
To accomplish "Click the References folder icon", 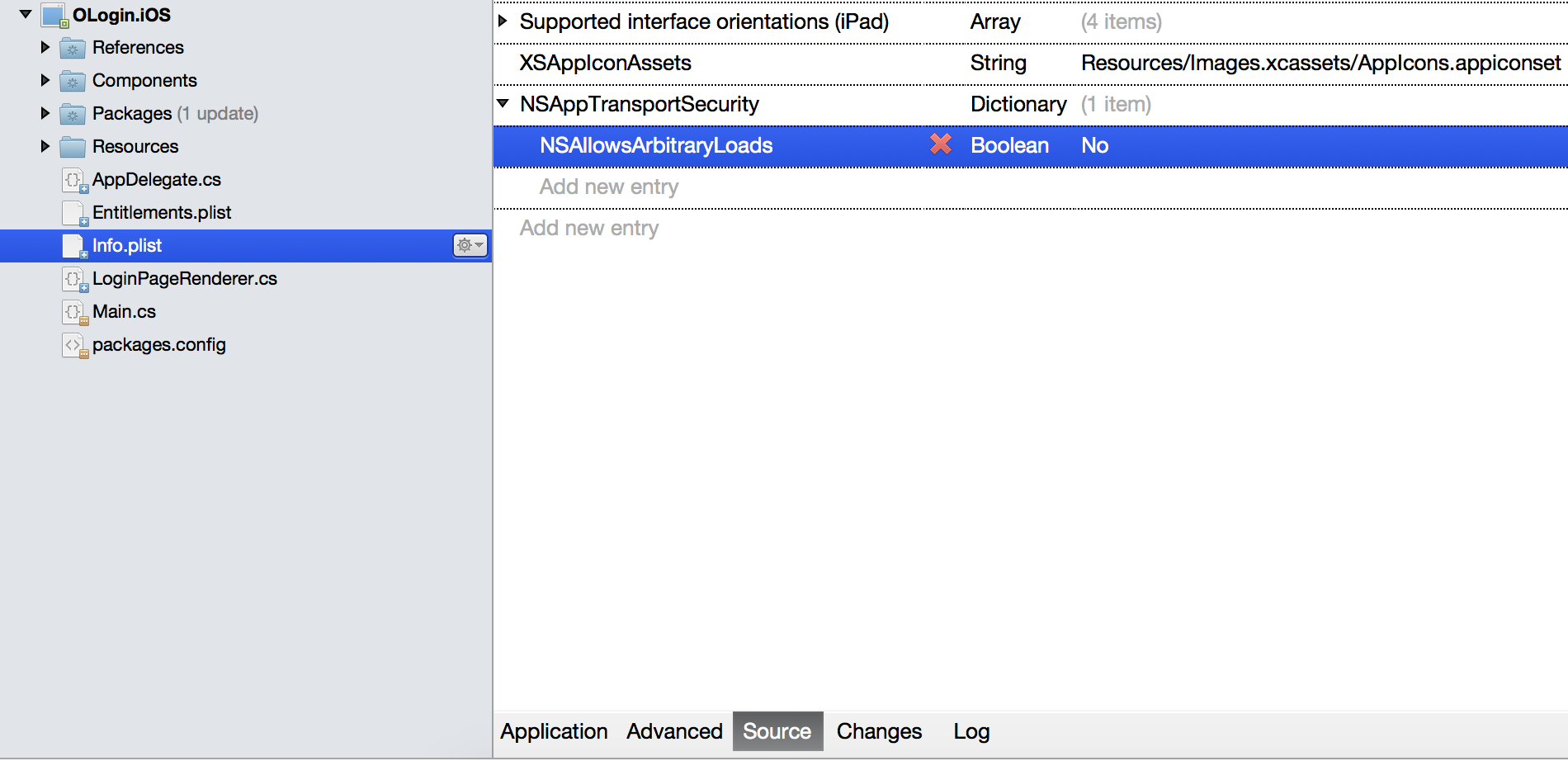I will pos(73,49).
